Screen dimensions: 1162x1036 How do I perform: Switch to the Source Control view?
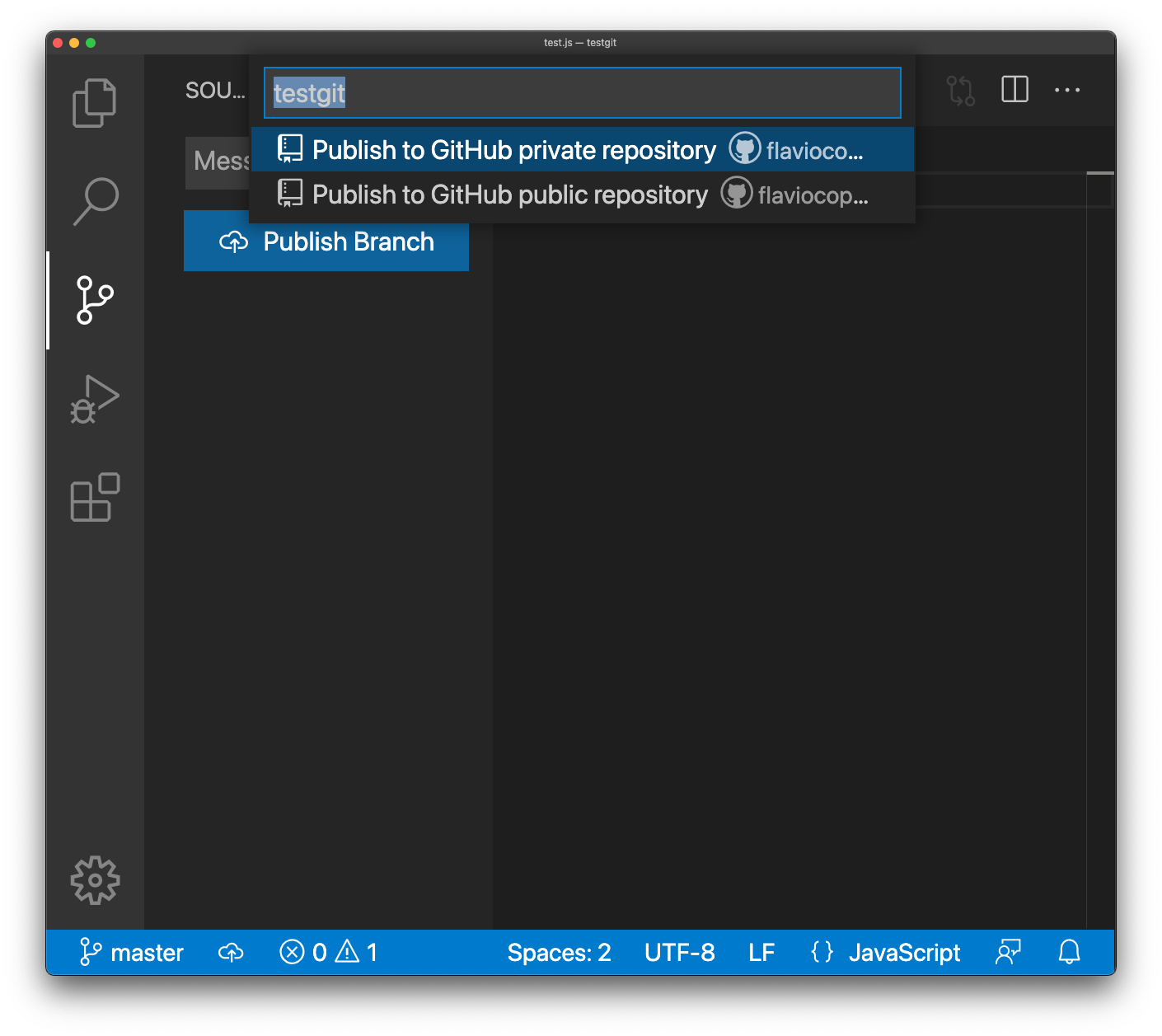pos(94,301)
